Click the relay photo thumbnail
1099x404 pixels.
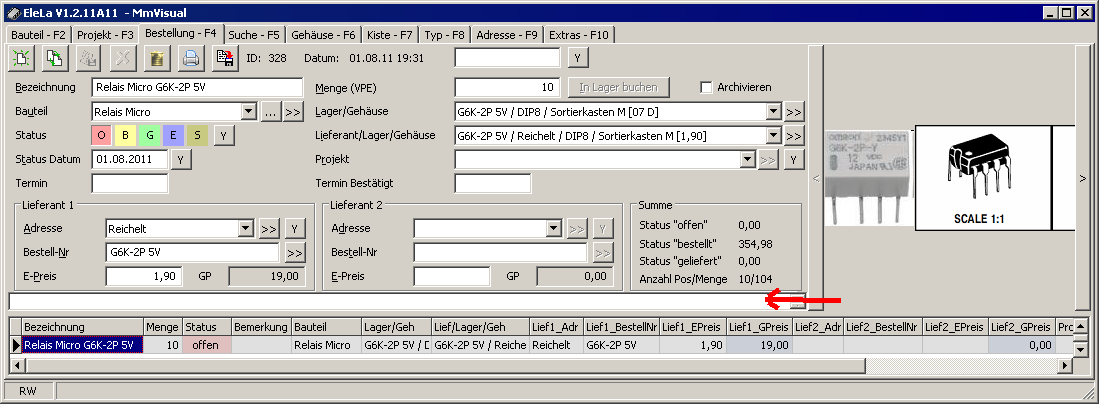point(869,178)
